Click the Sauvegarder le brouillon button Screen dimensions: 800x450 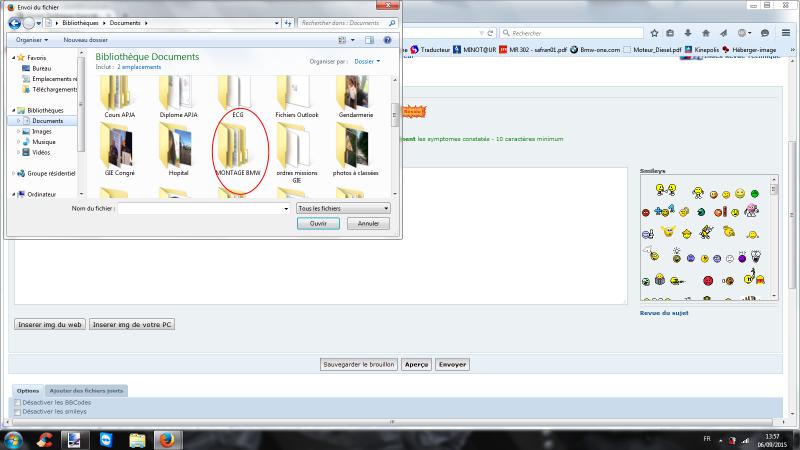click(358, 365)
